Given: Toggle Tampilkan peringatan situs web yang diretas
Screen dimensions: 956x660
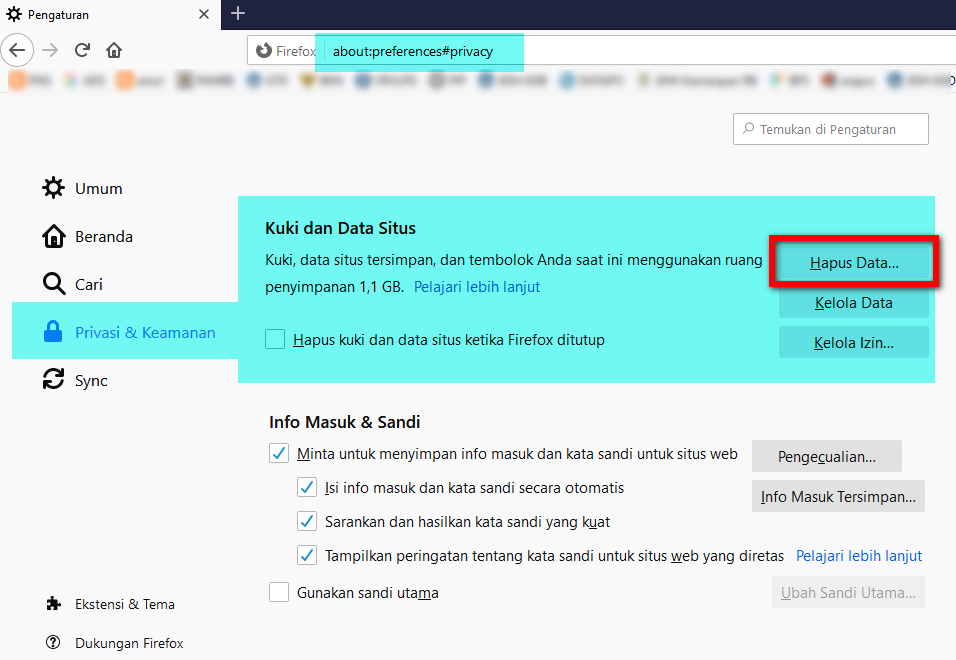Looking at the screenshot, I should click(x=307, y=556).
